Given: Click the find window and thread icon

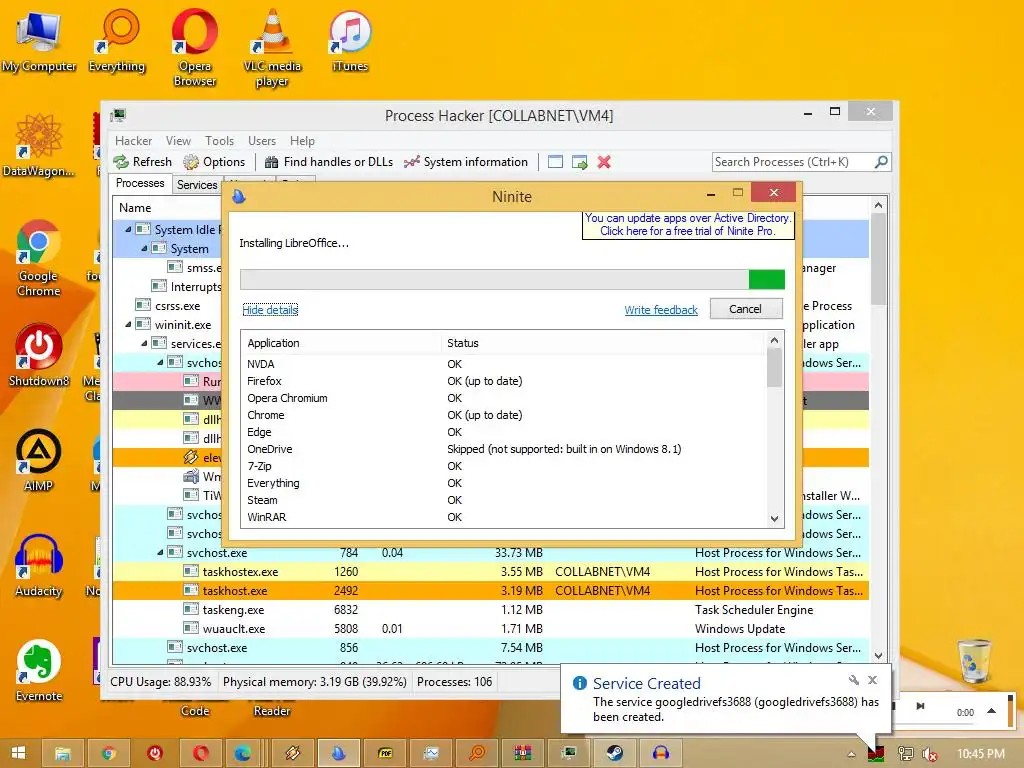Looking at the screenshot, I should coord(579,162).
